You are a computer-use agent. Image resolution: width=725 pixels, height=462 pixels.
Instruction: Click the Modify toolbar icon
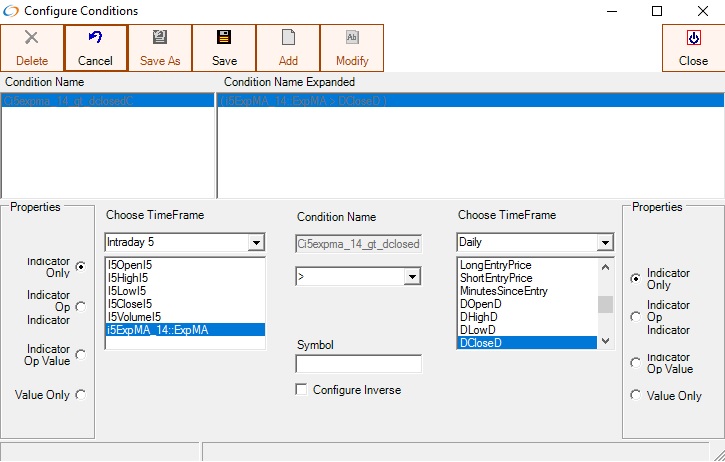coord(352,38)
